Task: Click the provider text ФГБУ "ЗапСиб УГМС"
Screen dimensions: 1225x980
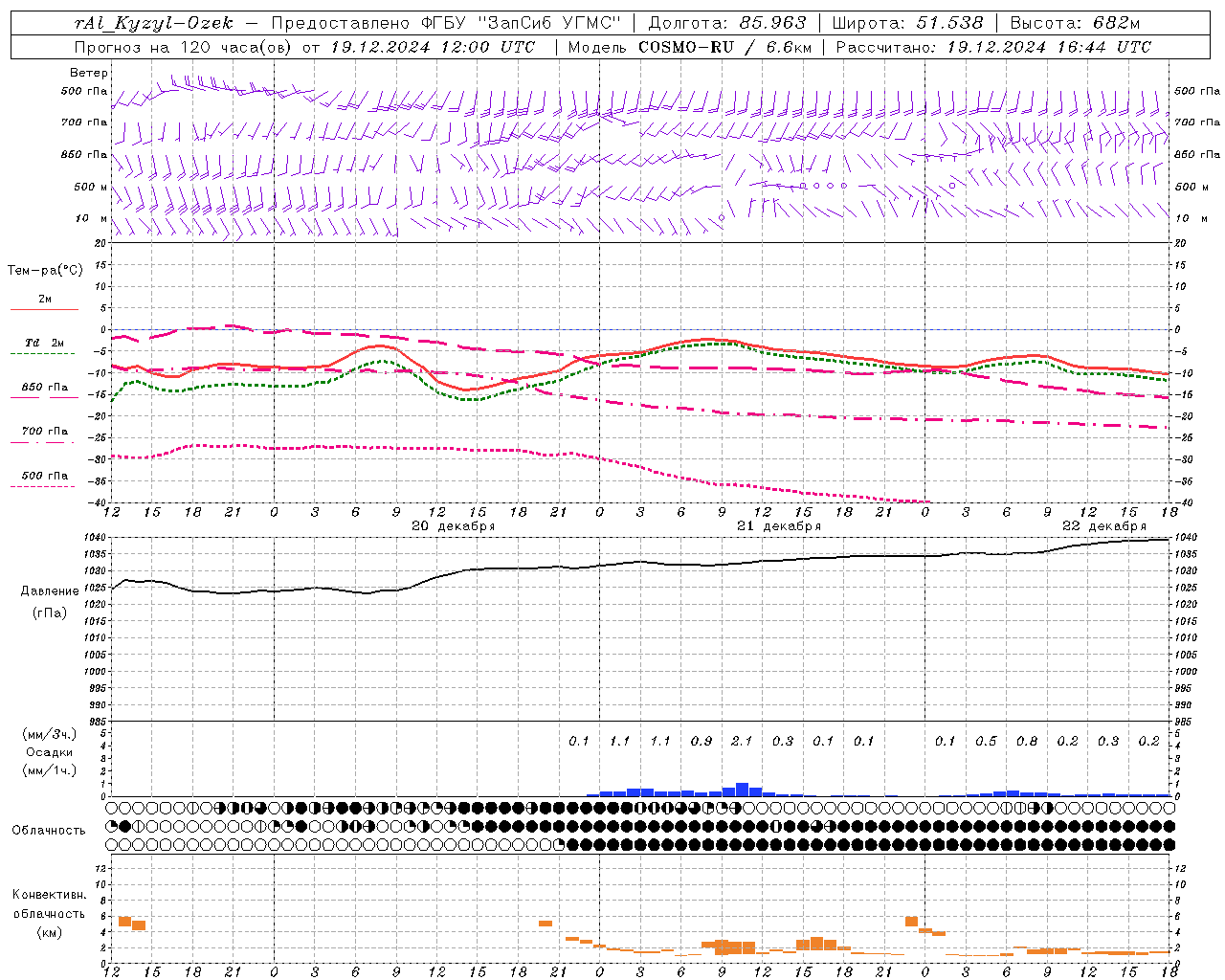Action: (x=521, y=23)
